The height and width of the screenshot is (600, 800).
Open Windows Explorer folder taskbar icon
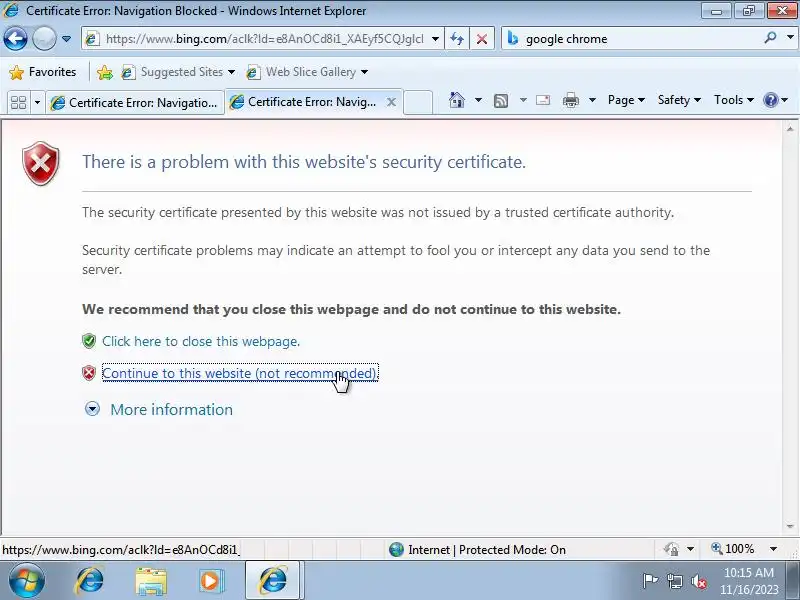[151, 582]
